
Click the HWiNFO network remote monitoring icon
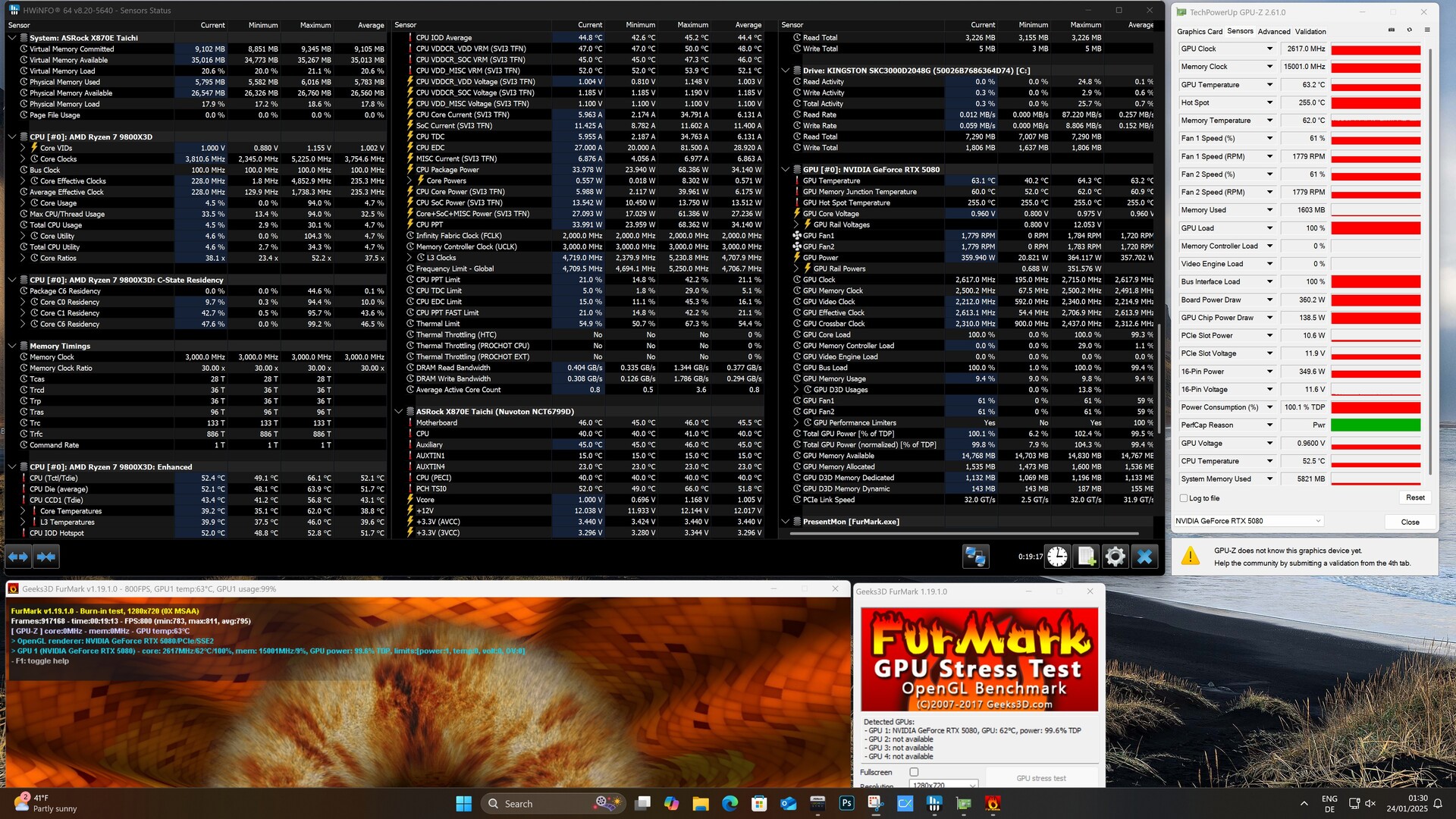point(975,557)
